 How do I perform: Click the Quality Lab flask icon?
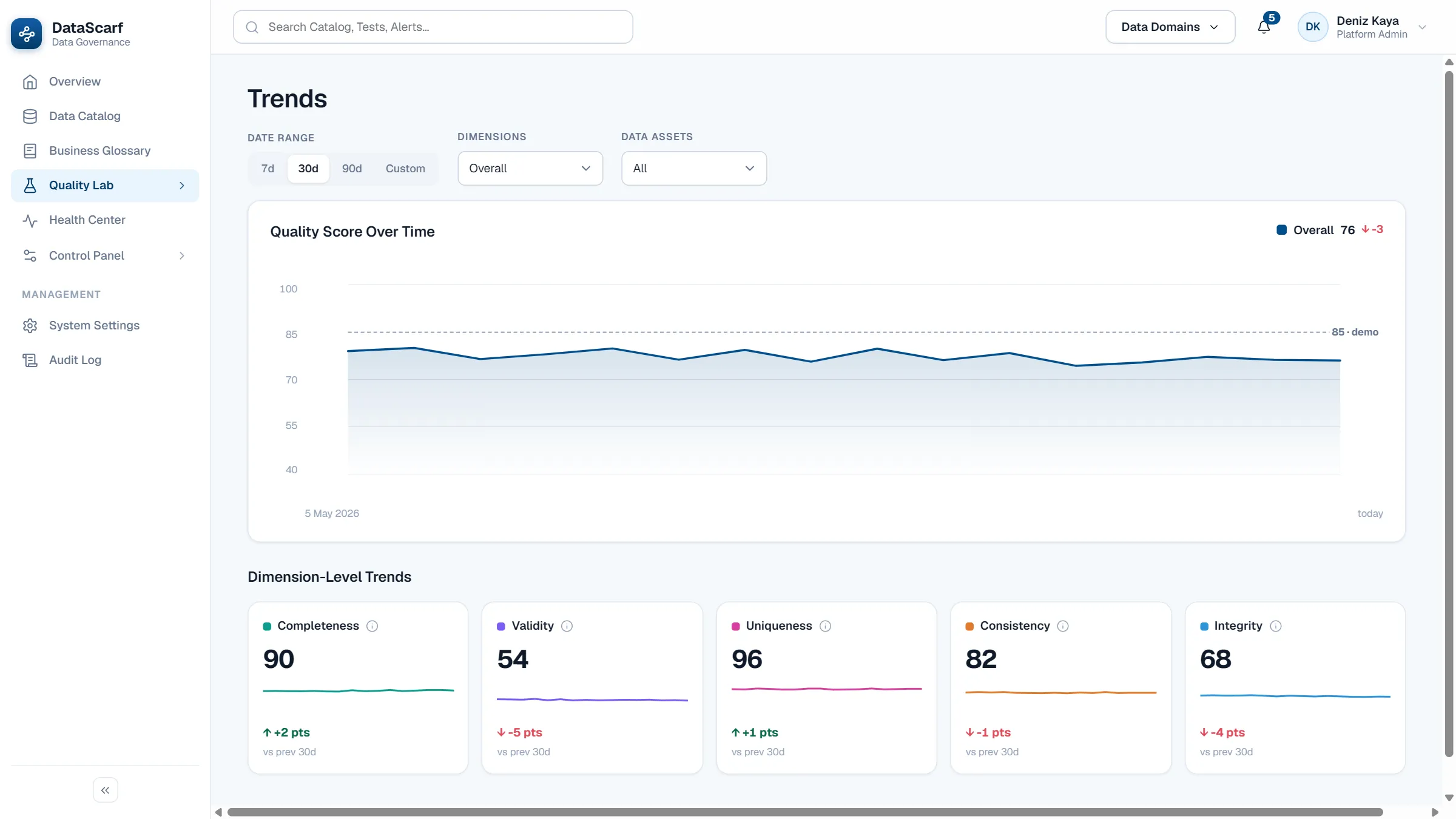(30, 186)
